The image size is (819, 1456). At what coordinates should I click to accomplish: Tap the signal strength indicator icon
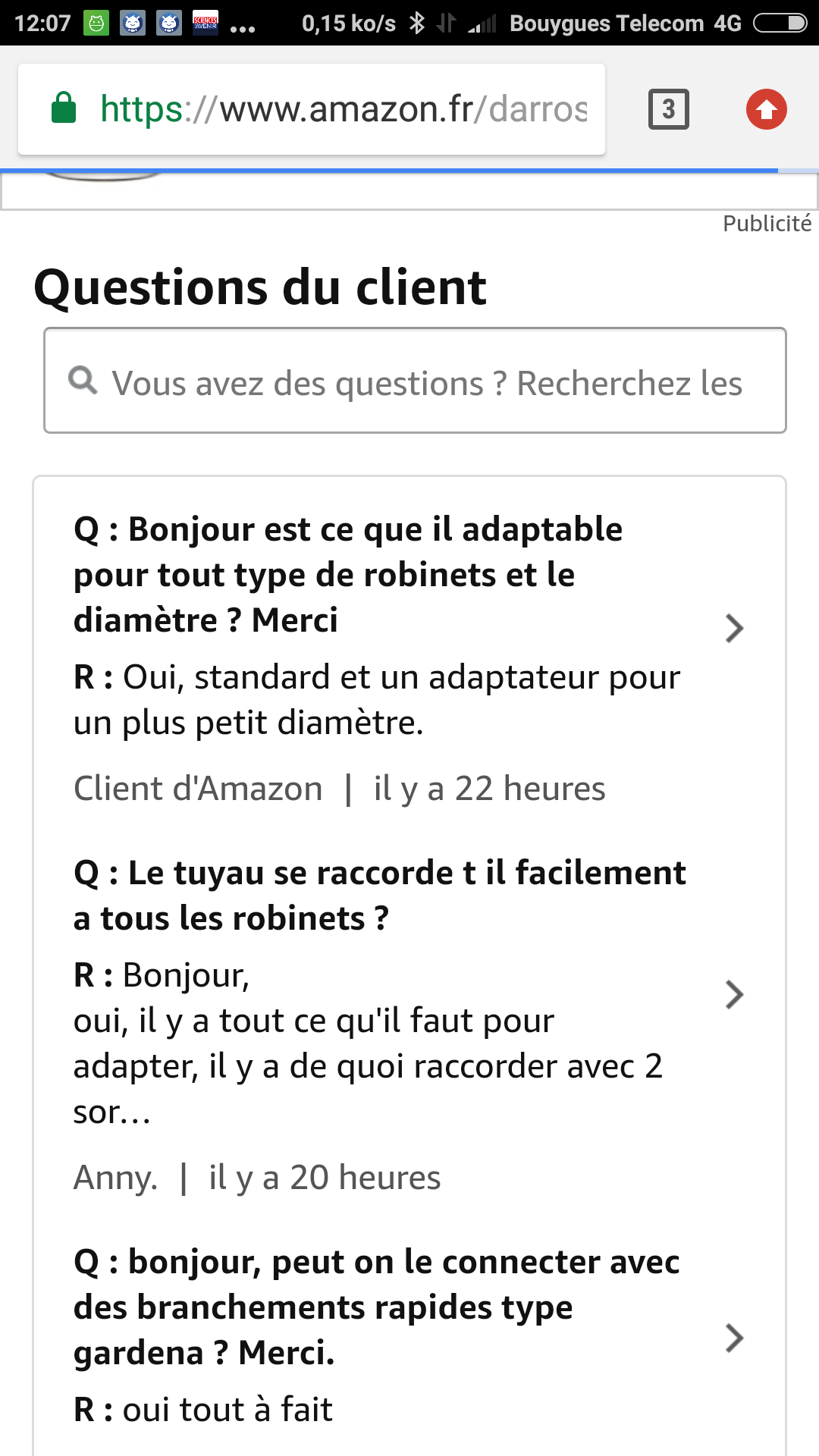(x=482, y=24)
